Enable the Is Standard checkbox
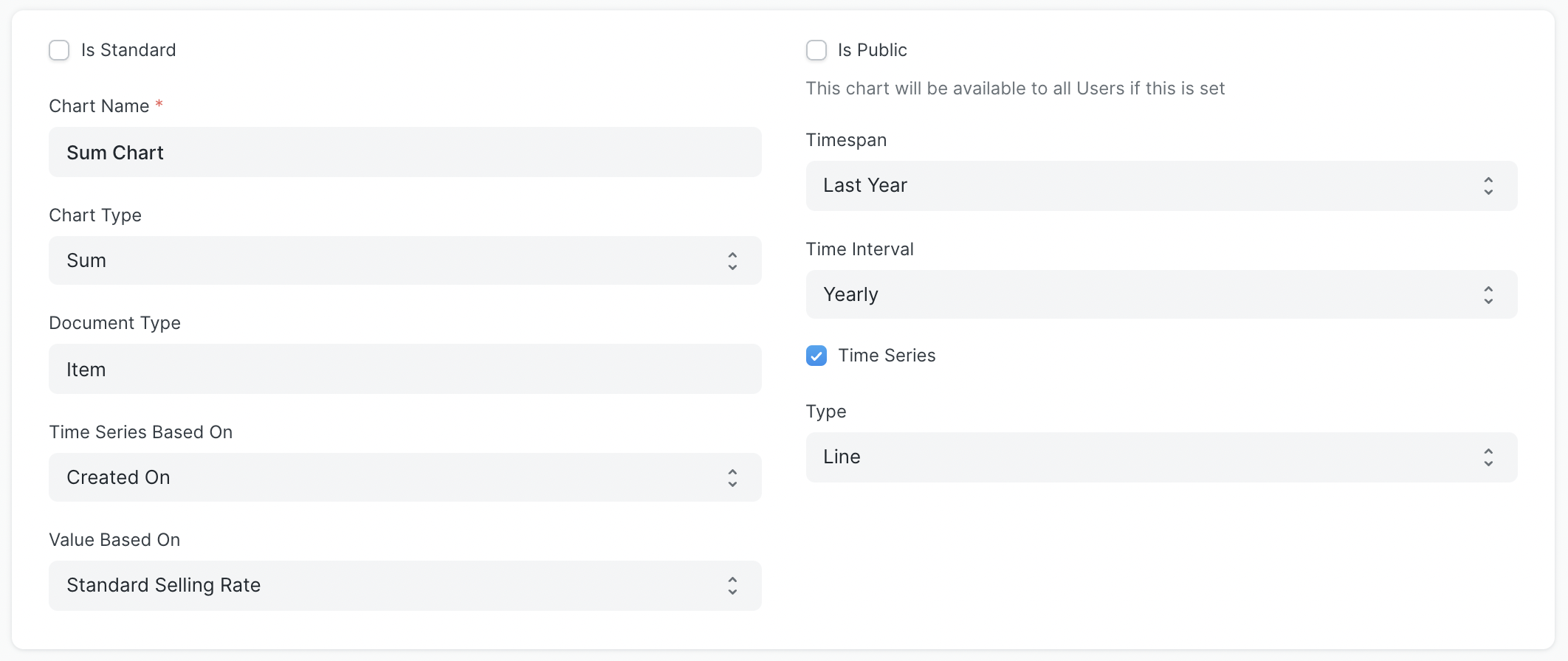 [59, 49]
